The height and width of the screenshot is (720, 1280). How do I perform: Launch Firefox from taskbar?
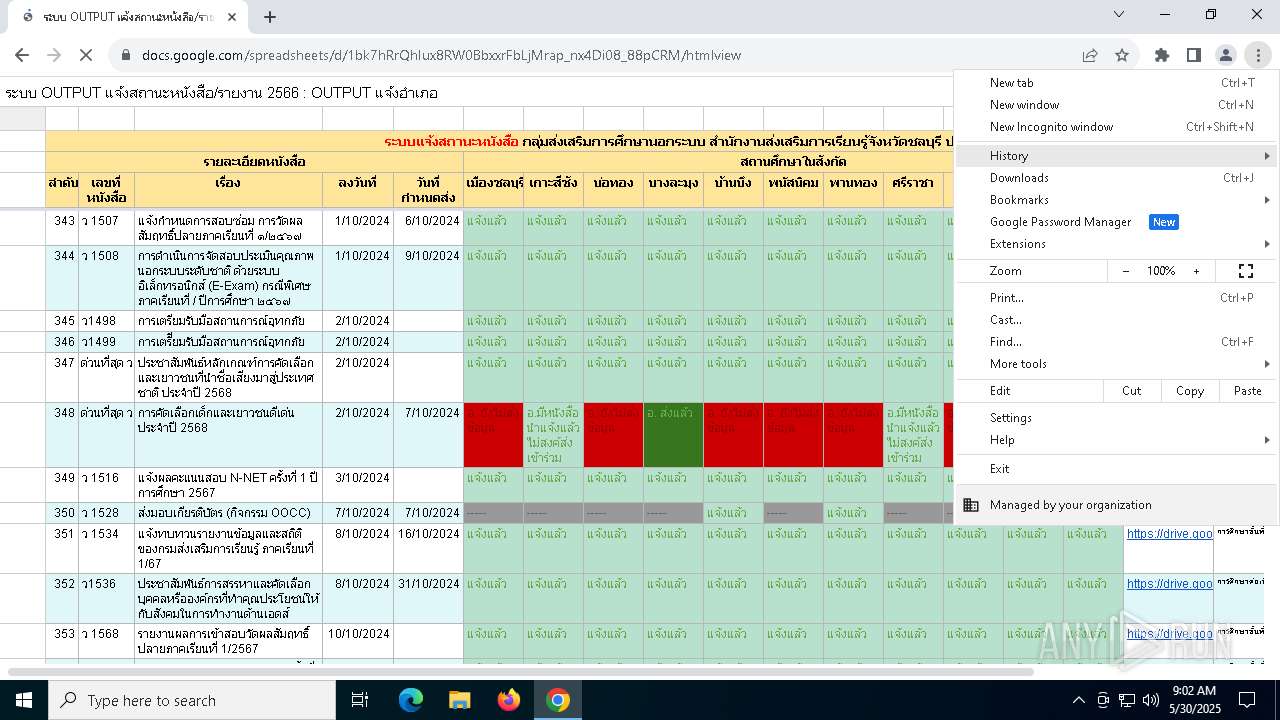pos(509,700)
